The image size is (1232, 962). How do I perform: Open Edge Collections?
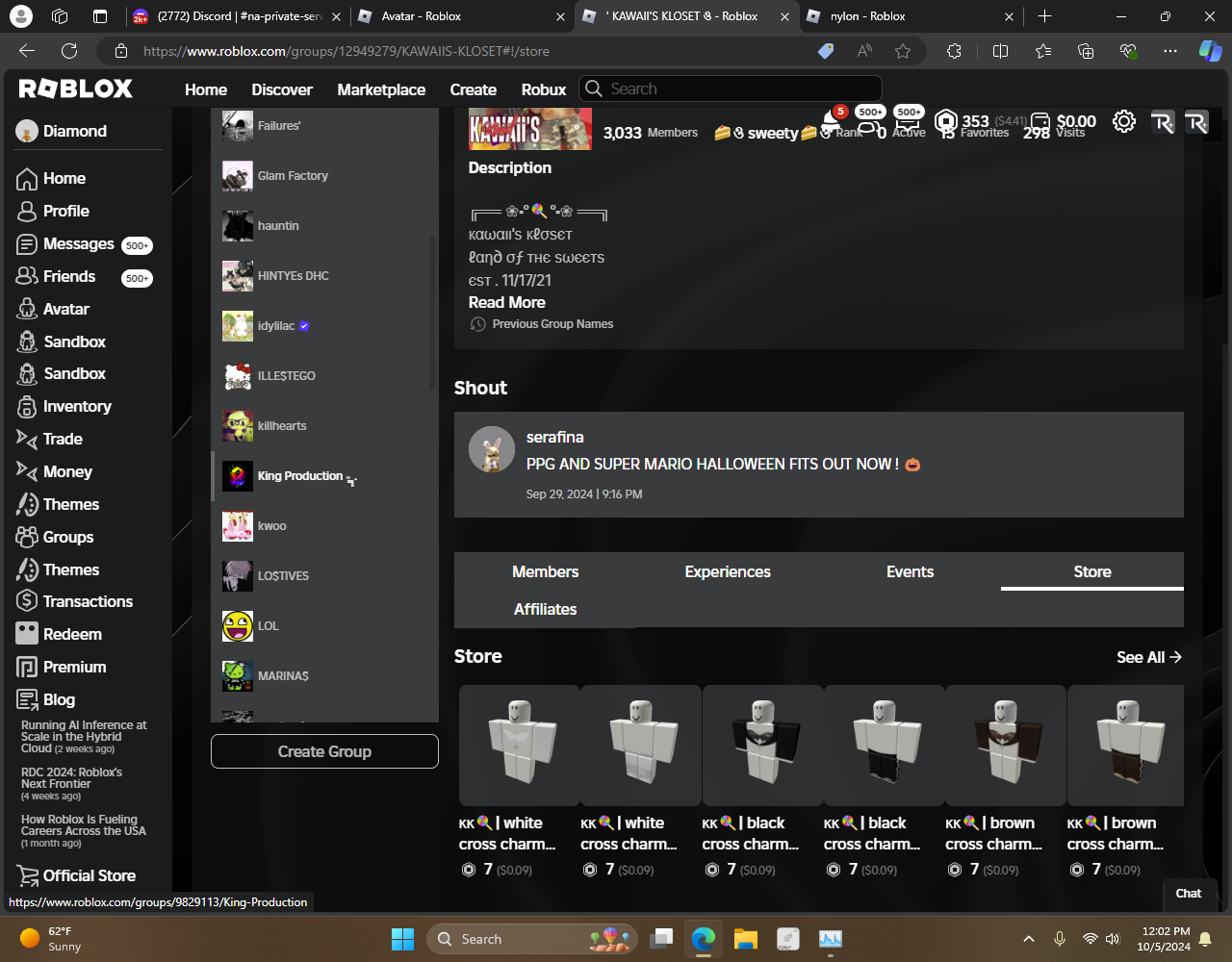click(x=1086, y=51)
